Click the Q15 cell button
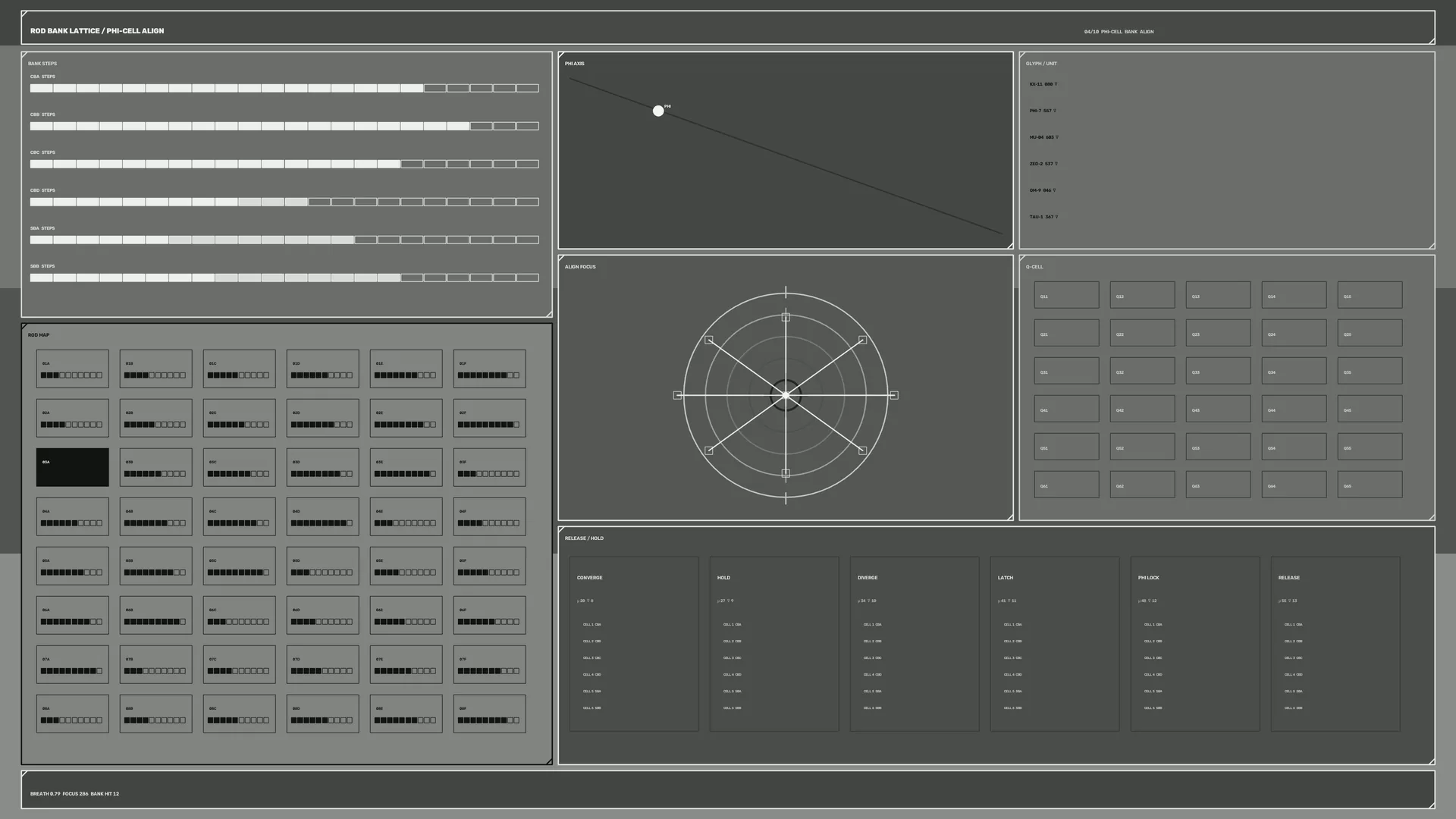Viewport: 1456px width, 819px height. click(x=1370, y=295)
